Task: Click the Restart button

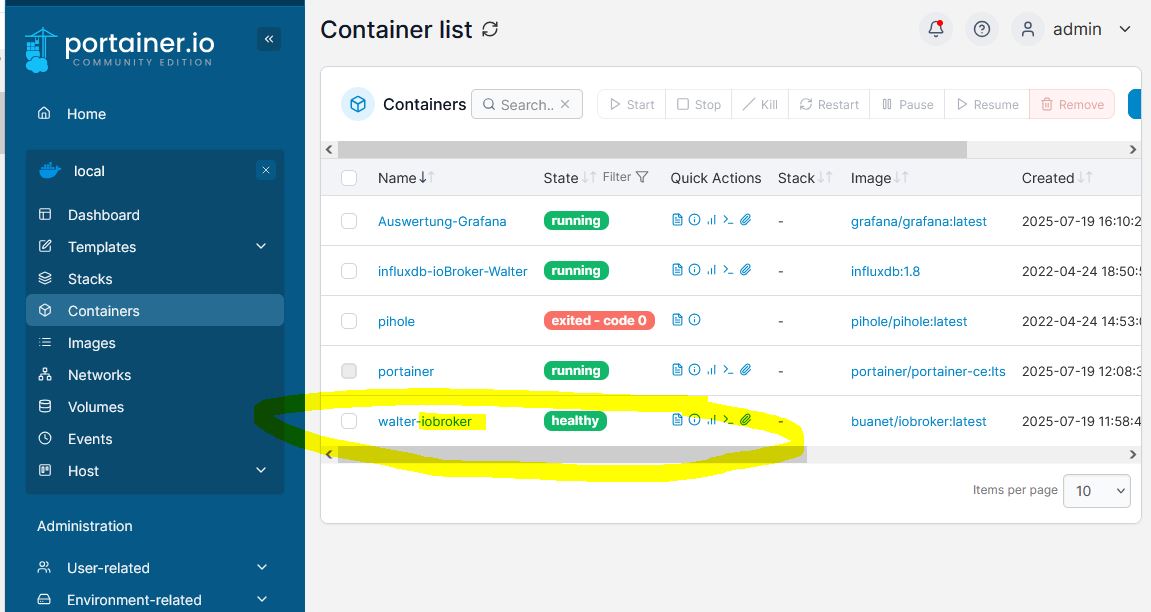Action: (x=829, y=104)
